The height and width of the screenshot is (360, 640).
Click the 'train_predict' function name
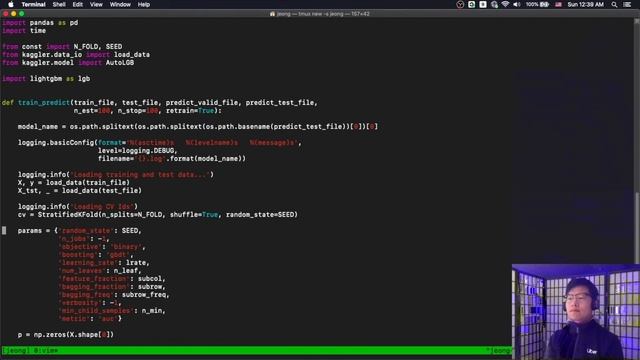44,103
